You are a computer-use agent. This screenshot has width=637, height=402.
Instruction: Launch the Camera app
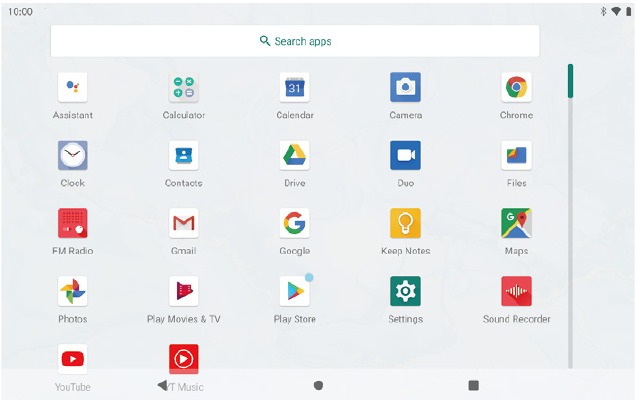405,87
